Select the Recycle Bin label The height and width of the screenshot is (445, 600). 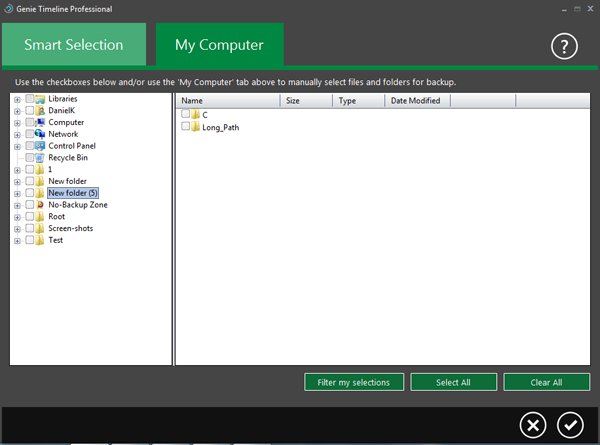coord(68,158)
